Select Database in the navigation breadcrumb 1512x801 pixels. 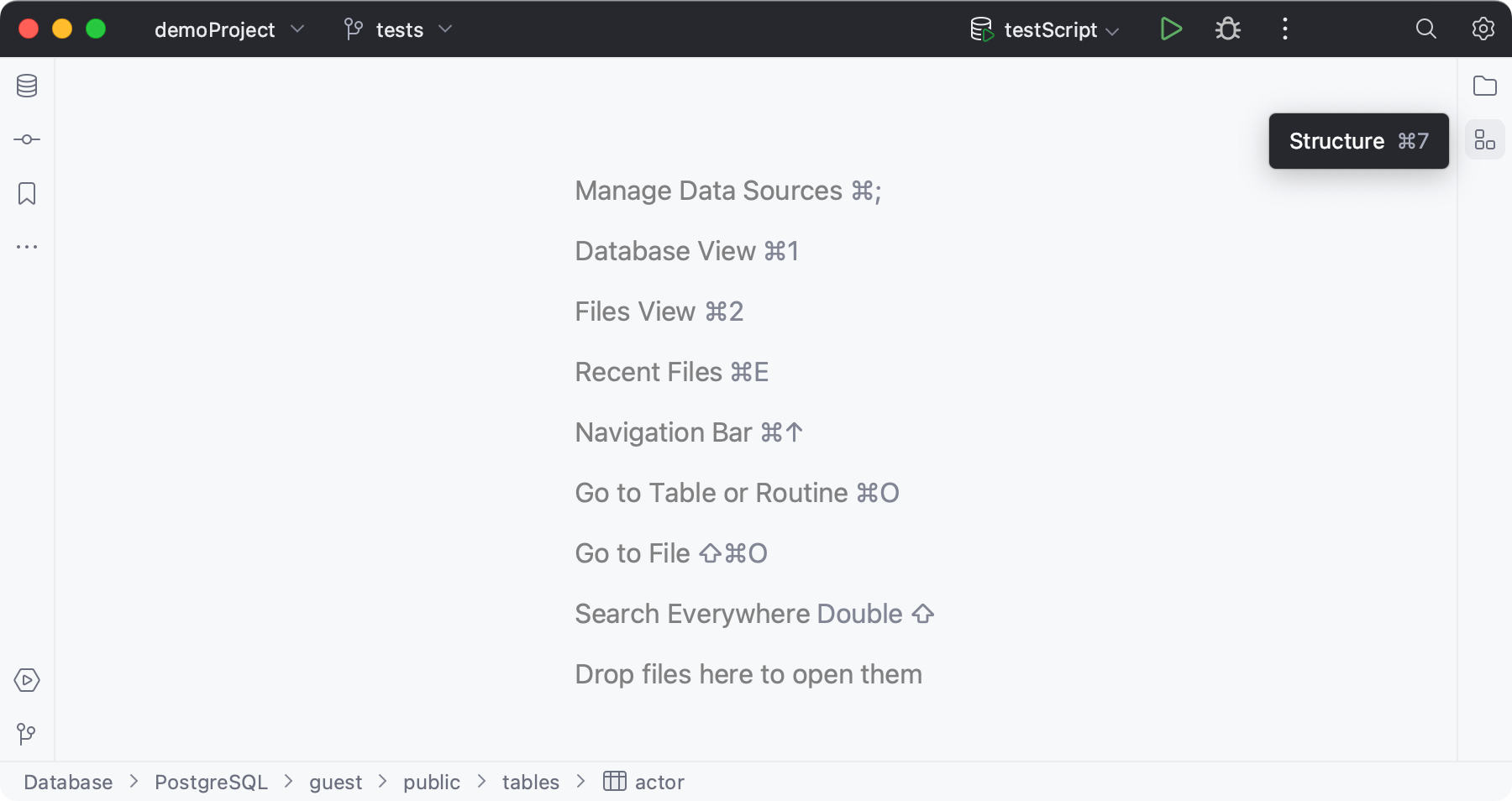[x=68, y=783]
